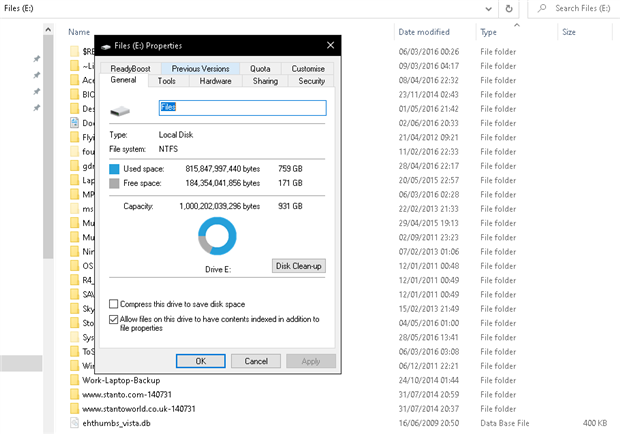Screen dimensions: 620x434
Task: Sort files by the Date modified column
Action: click(x=424, y=32)
